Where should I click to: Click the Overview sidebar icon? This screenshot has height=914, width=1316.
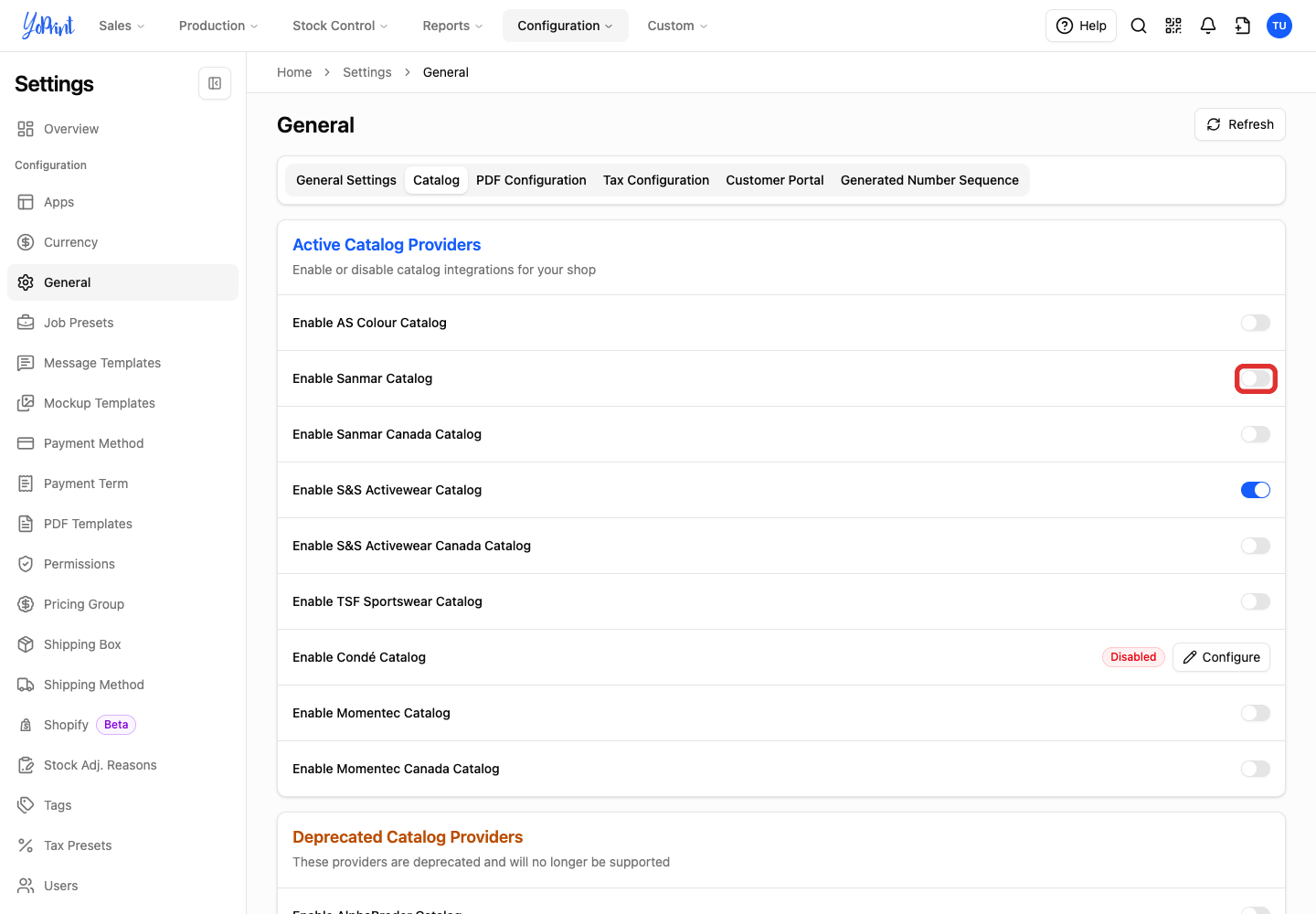click(26, 129)
